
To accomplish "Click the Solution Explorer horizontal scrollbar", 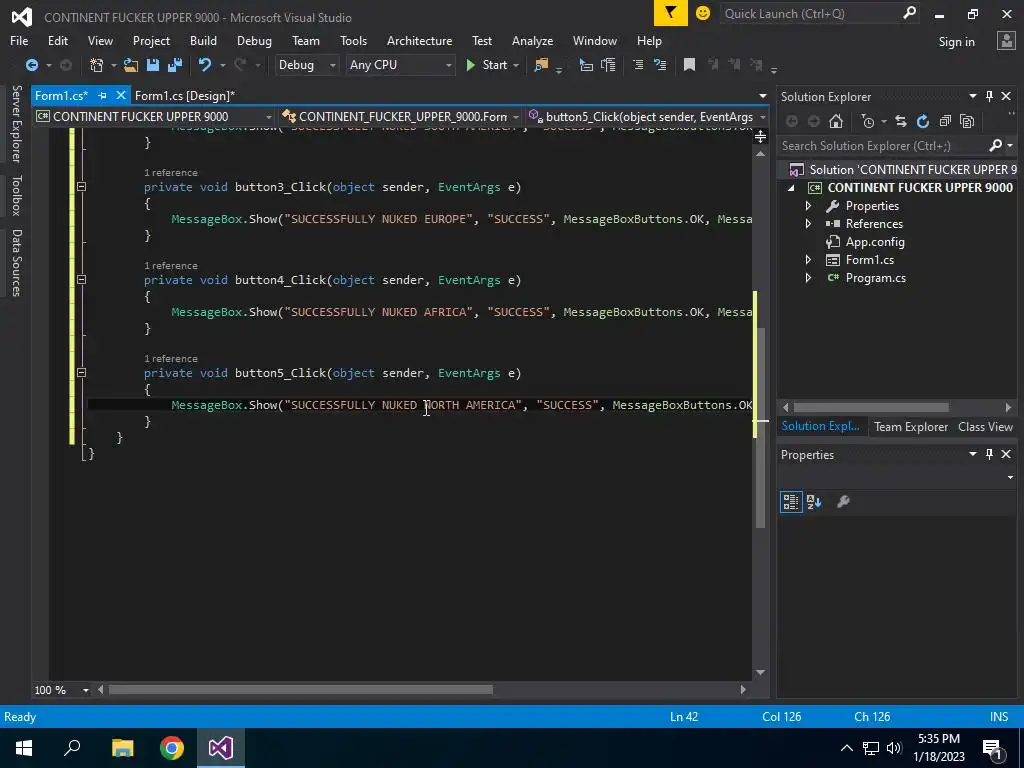I will tap(871, 407).
